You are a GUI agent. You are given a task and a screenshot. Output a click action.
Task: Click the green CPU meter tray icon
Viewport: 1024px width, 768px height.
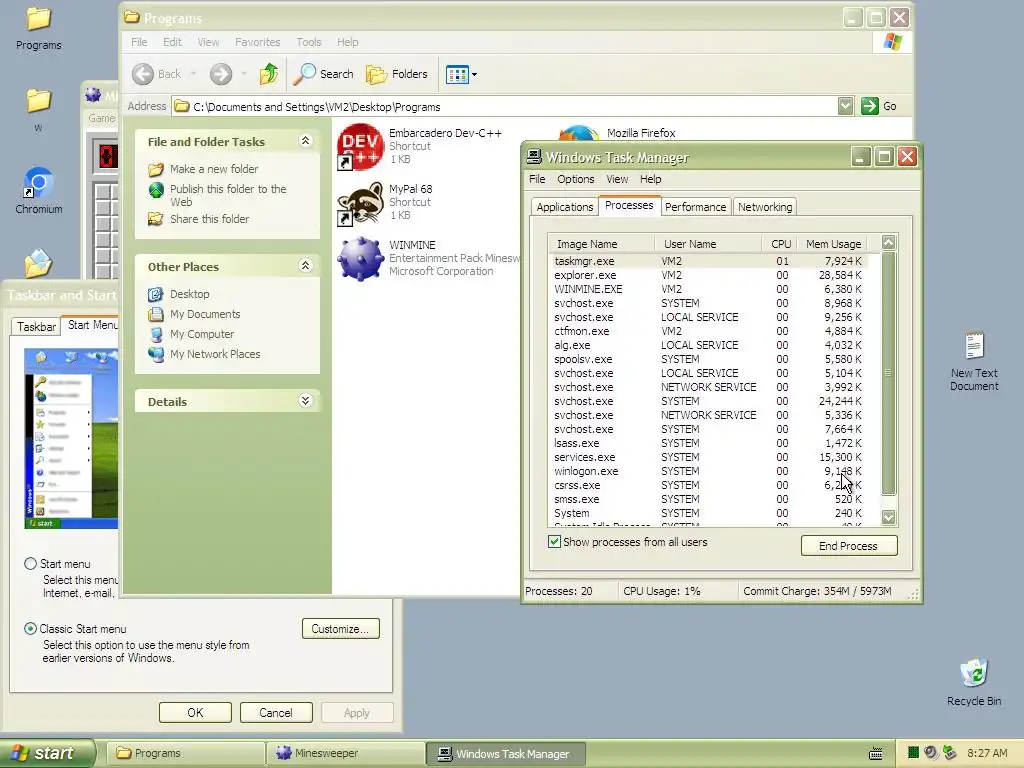(913, 753)
